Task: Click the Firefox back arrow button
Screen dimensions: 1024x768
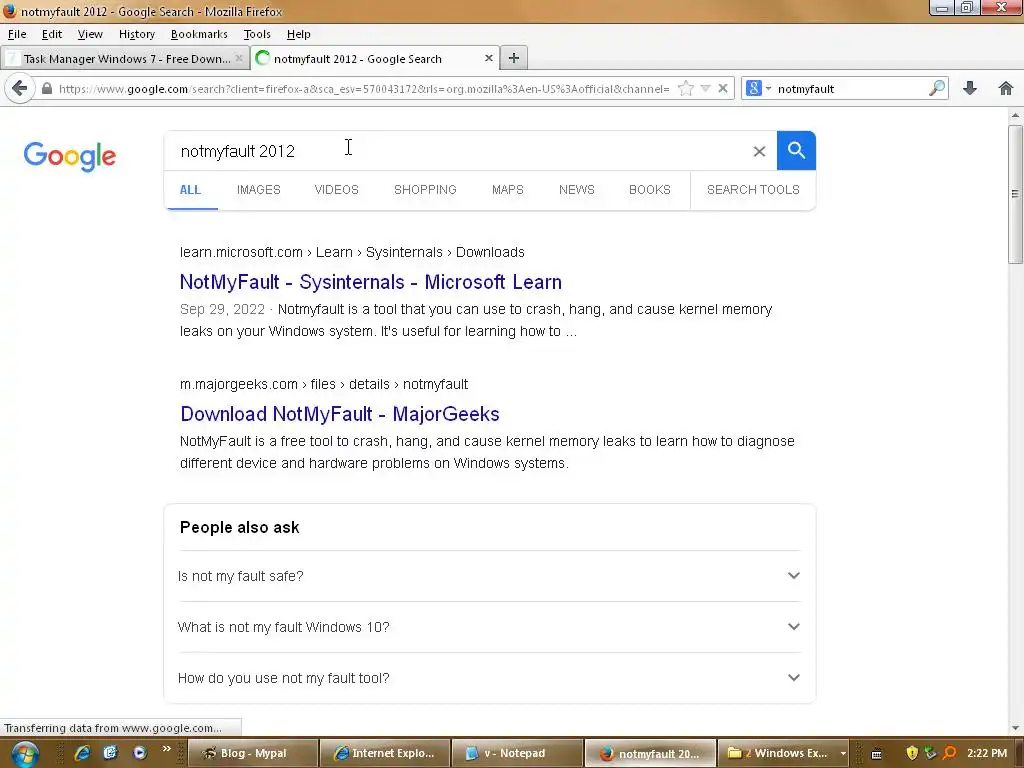Action: pyautogui.click(x=20, y=88)
